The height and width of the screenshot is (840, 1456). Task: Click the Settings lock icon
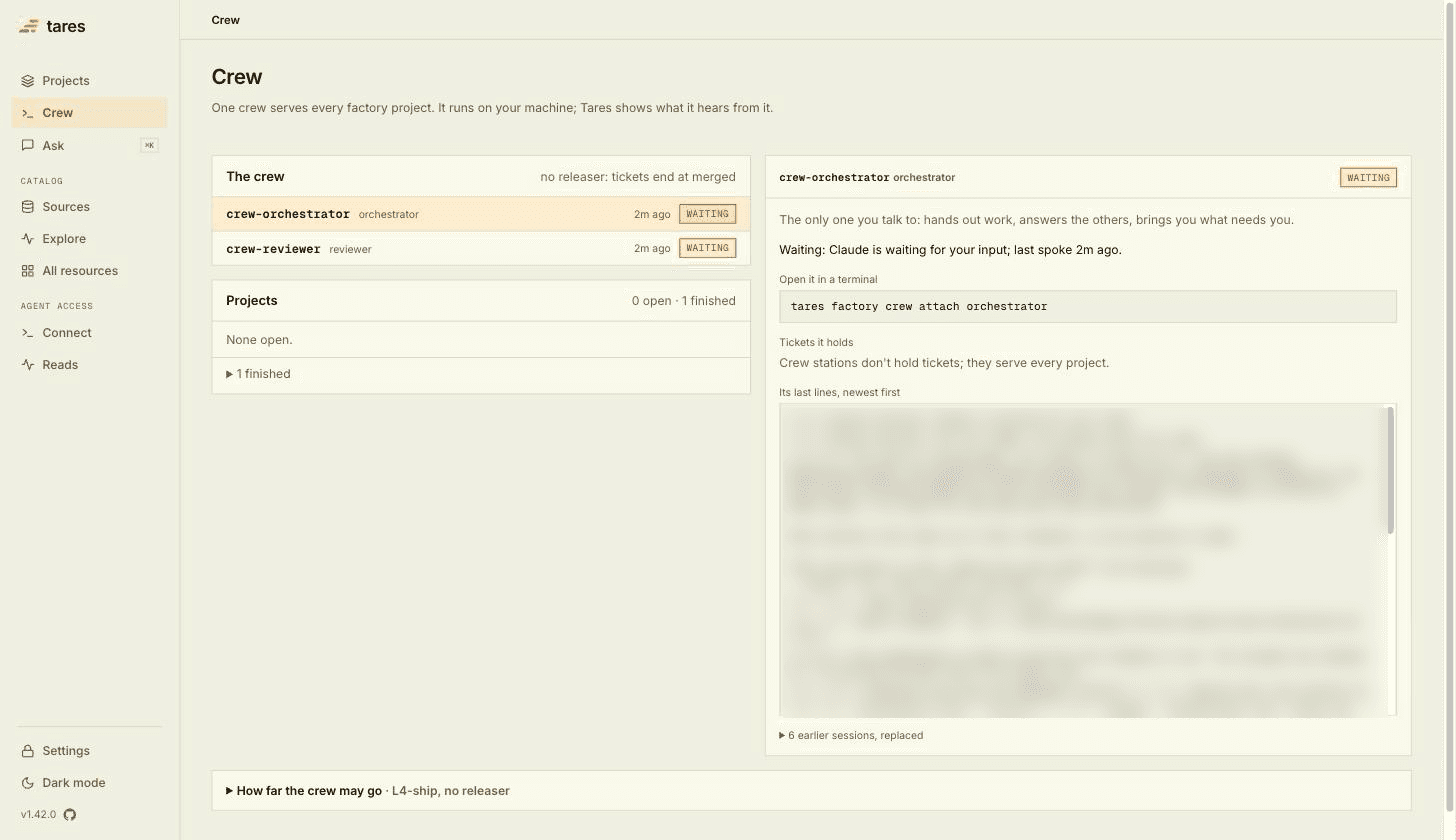(28, 751)
